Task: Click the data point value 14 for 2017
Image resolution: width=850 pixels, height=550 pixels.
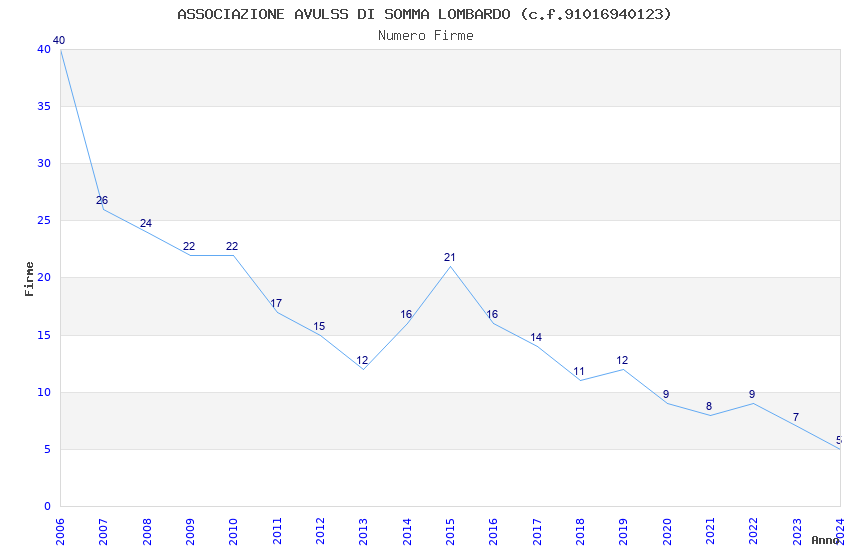Action: tap(536, 338)
